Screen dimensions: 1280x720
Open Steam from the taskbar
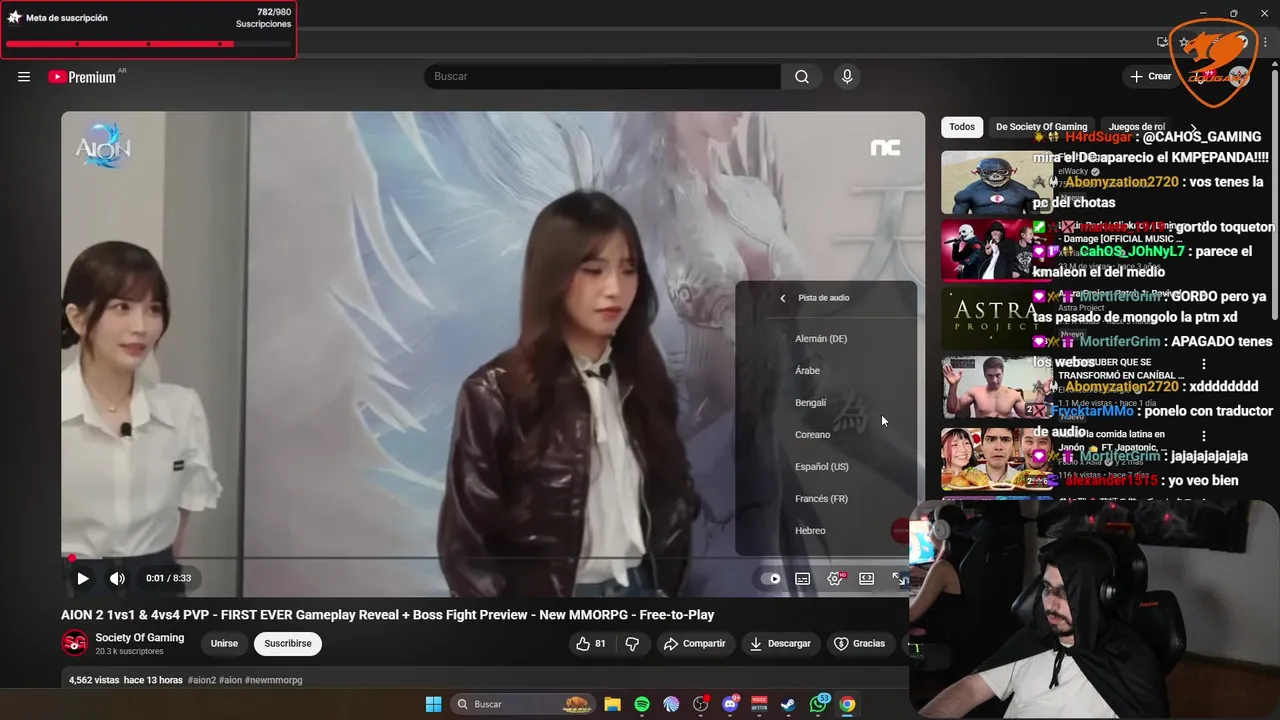[x=789, y=704]
